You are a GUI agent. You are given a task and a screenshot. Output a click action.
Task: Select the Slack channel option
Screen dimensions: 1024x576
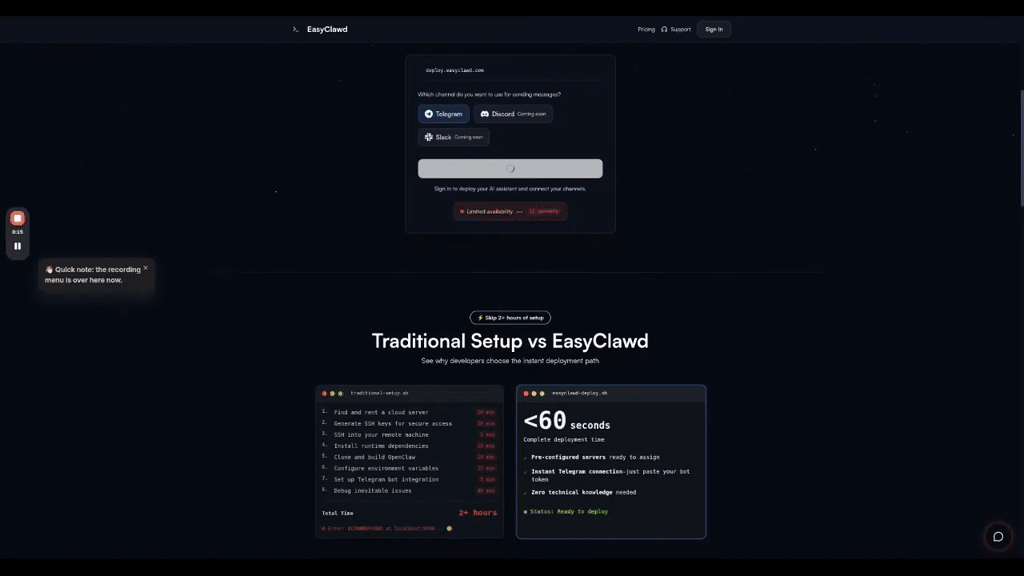pos(453,137)
